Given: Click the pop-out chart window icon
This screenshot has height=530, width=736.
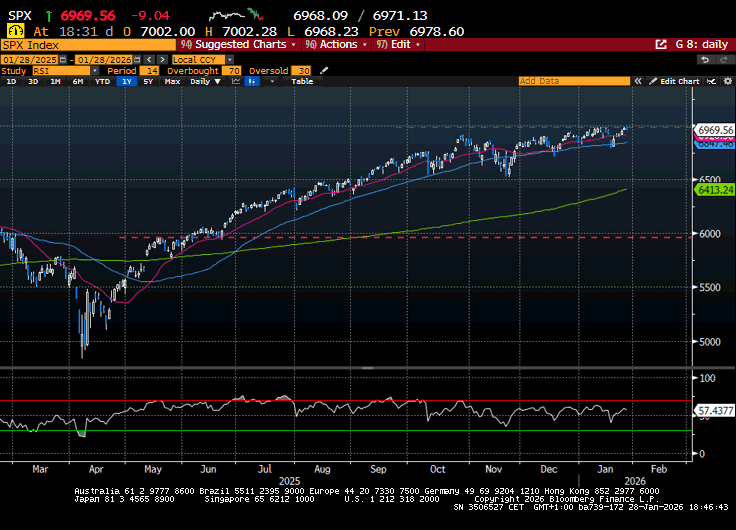Looking at the screenshot, I should point(660,45).
